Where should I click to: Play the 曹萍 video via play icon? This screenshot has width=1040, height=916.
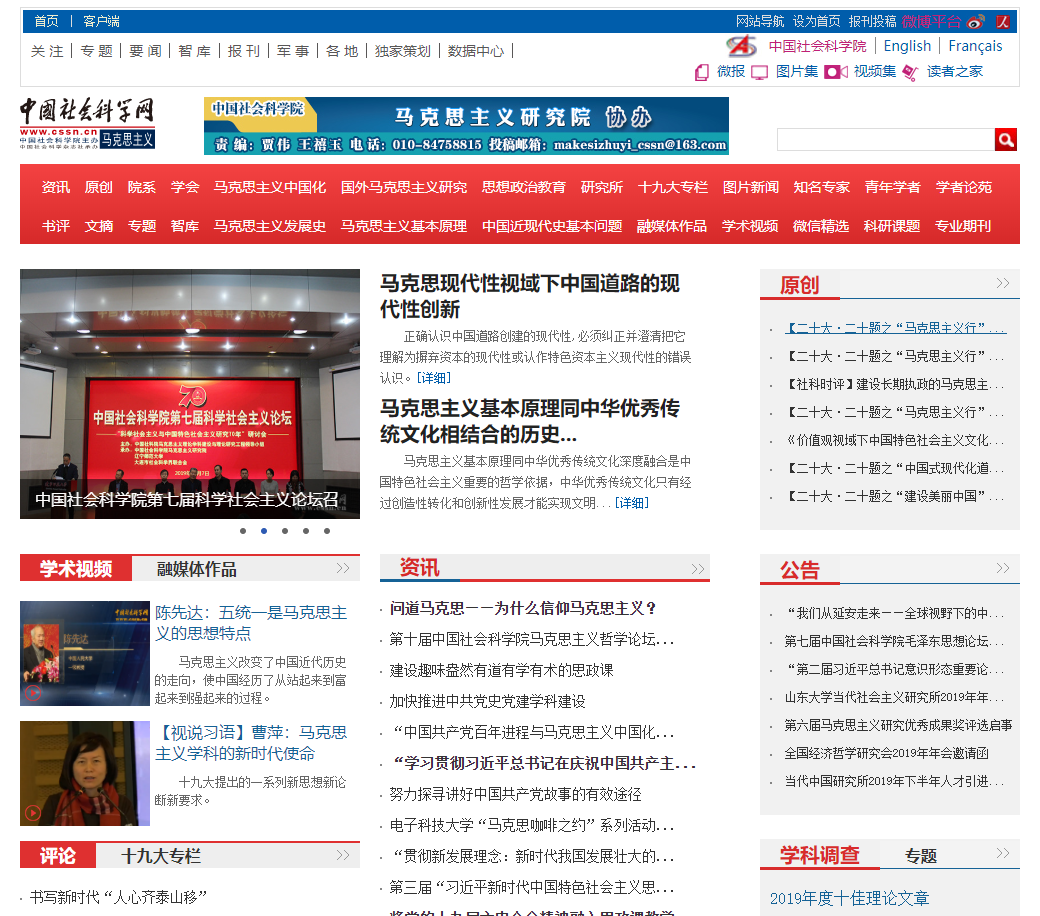pyautogui.click(x=32, y=812)
